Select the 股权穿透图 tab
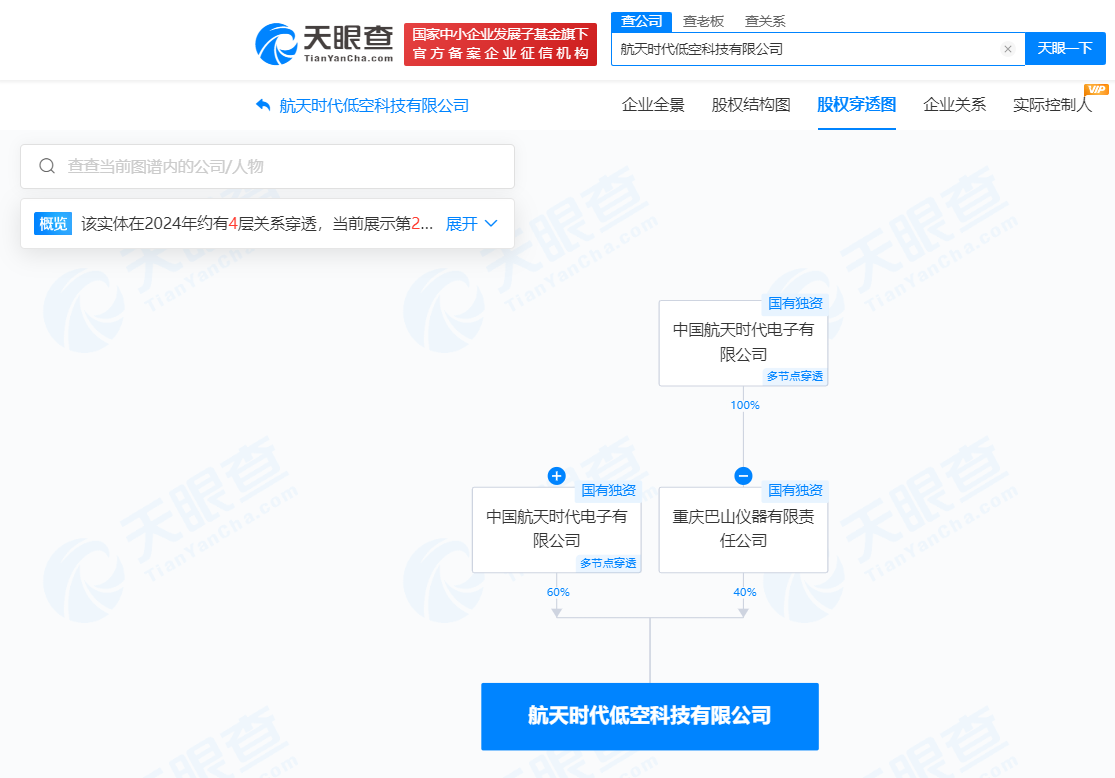1115x778 pixels. (857, 105)
